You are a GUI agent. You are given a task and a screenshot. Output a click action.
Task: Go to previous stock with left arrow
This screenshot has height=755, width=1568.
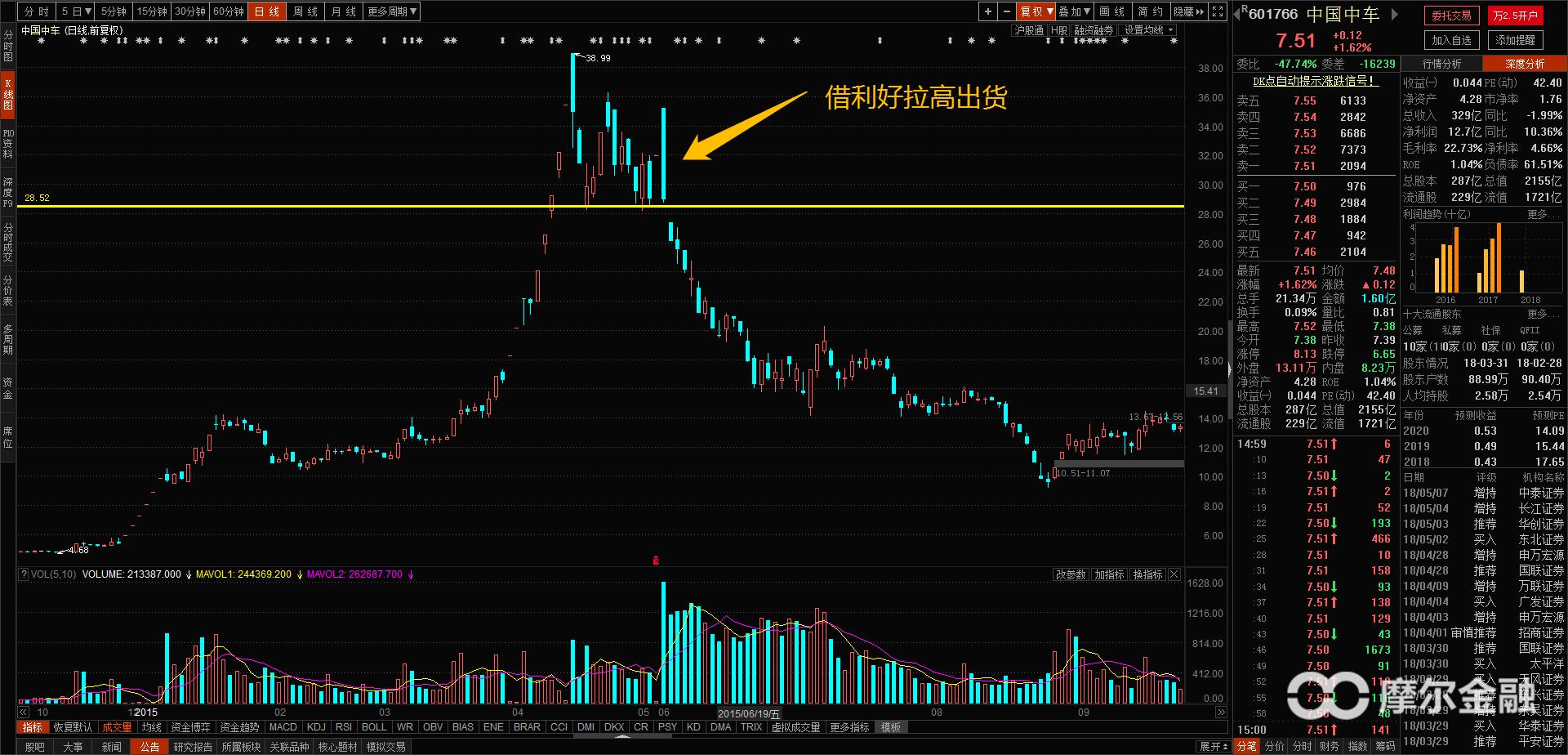(x=1236, y=14)
